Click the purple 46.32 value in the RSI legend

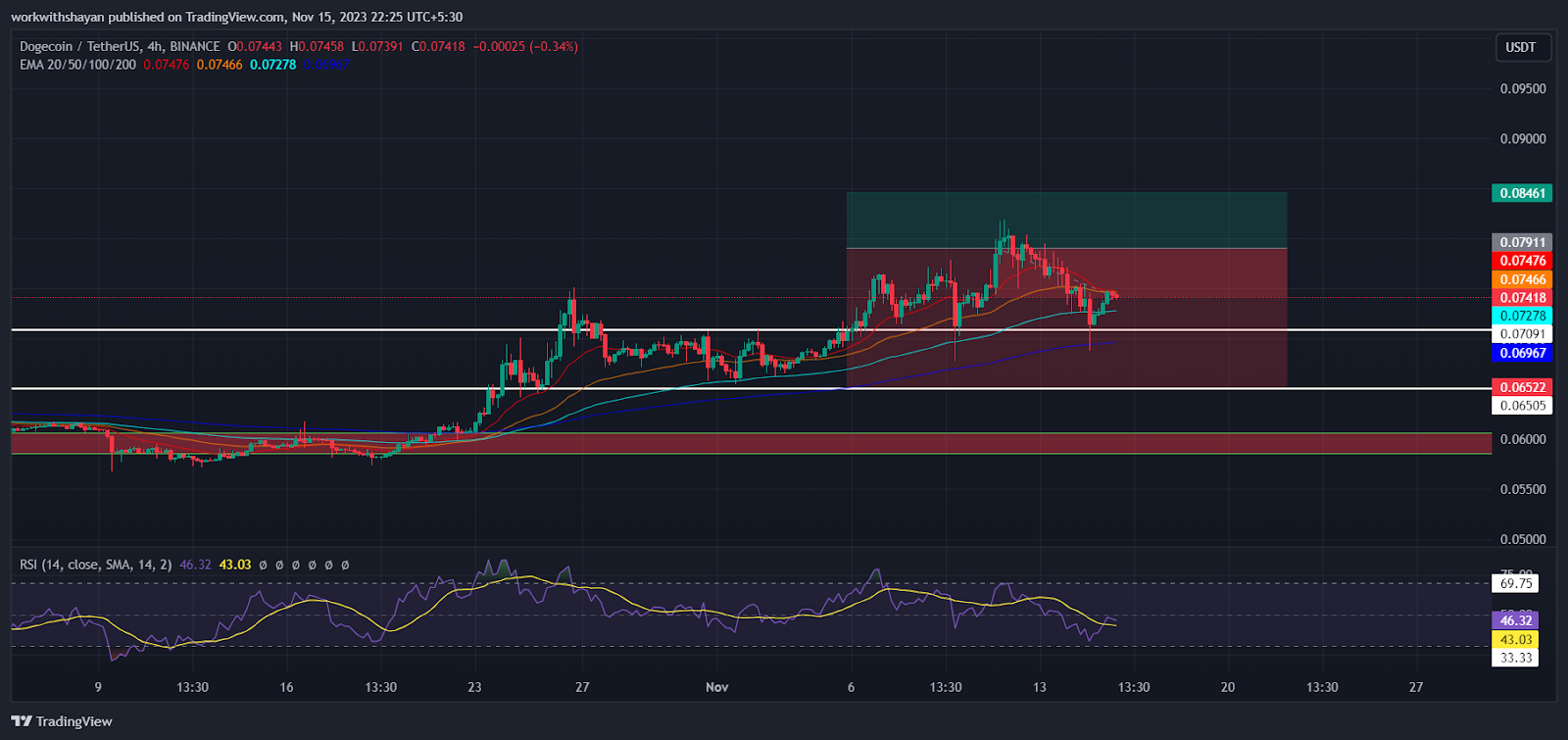196,565
